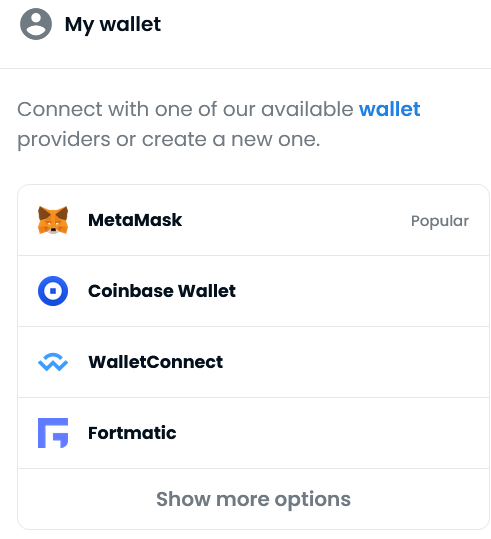Pick the WalletConnect text label
The image size is (491, 539).
pyautogui.click(x=155, y=362)
